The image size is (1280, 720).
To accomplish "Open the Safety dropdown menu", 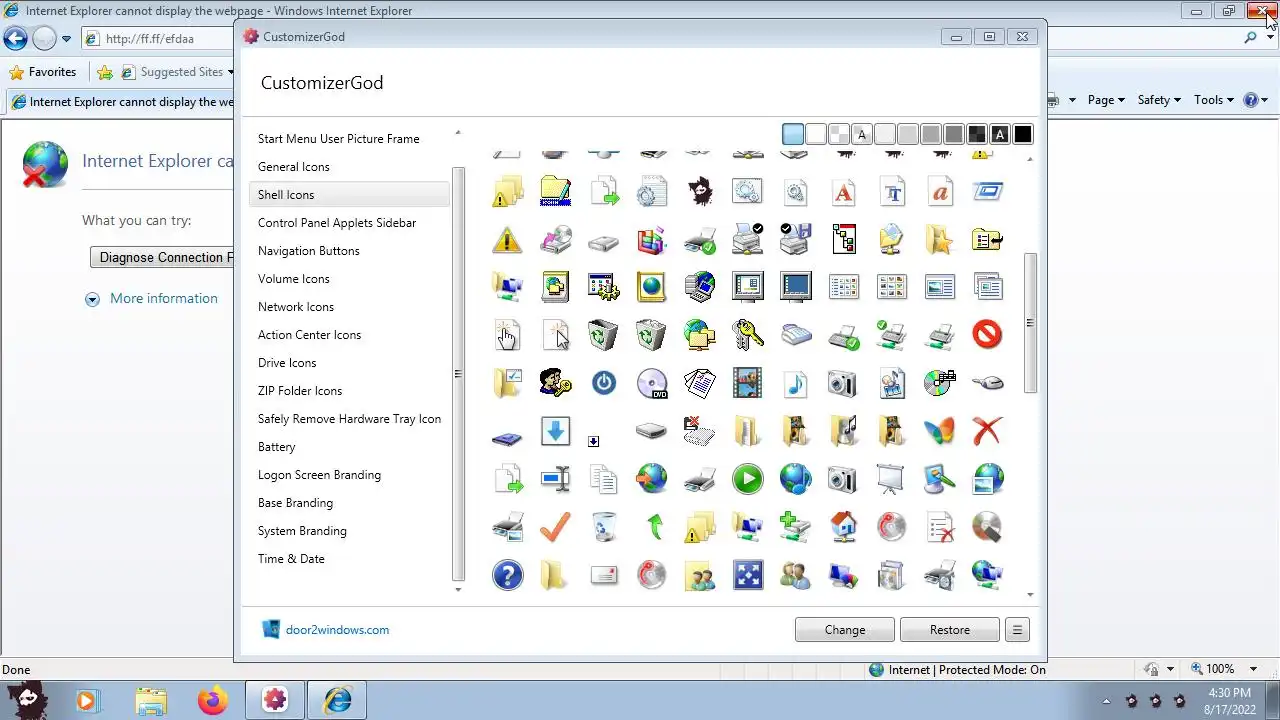I will [x=1159, y=100].
